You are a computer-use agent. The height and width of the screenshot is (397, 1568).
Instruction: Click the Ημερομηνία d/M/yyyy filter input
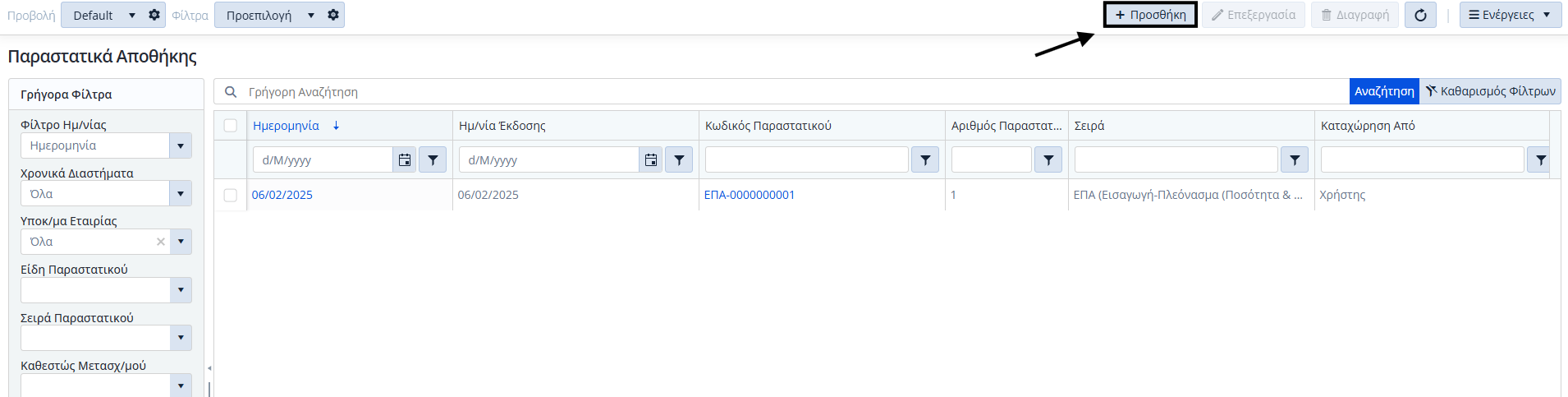[323, 160]
